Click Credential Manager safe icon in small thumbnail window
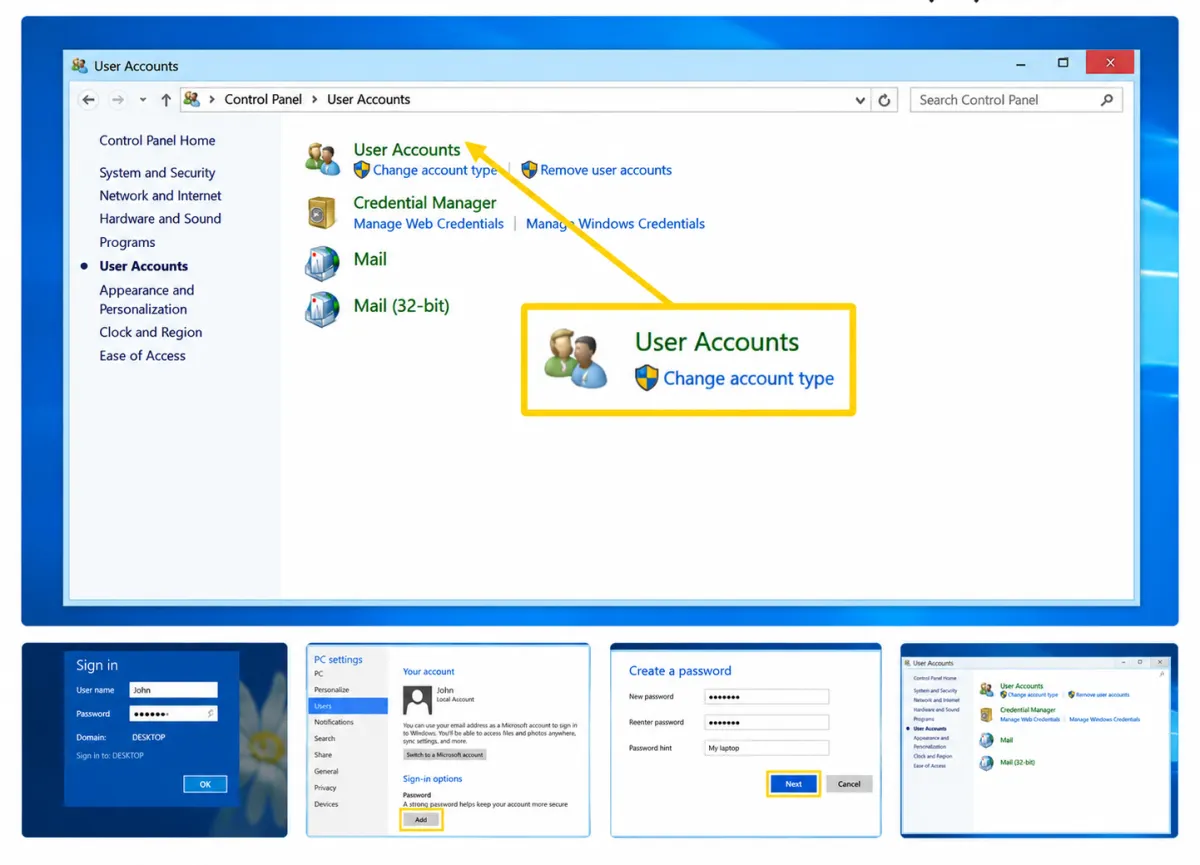 tap(987, 714)
